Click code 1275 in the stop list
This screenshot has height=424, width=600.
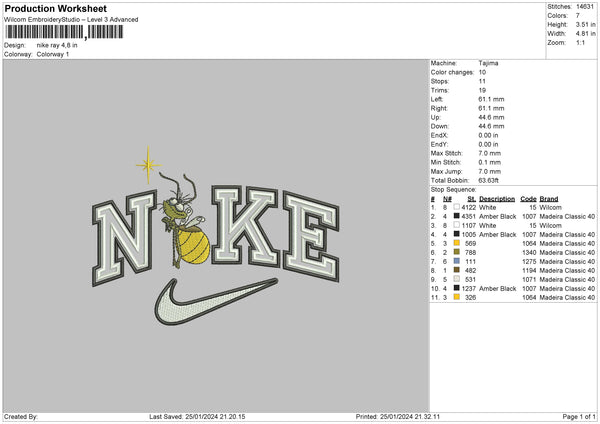pos(529,261)
